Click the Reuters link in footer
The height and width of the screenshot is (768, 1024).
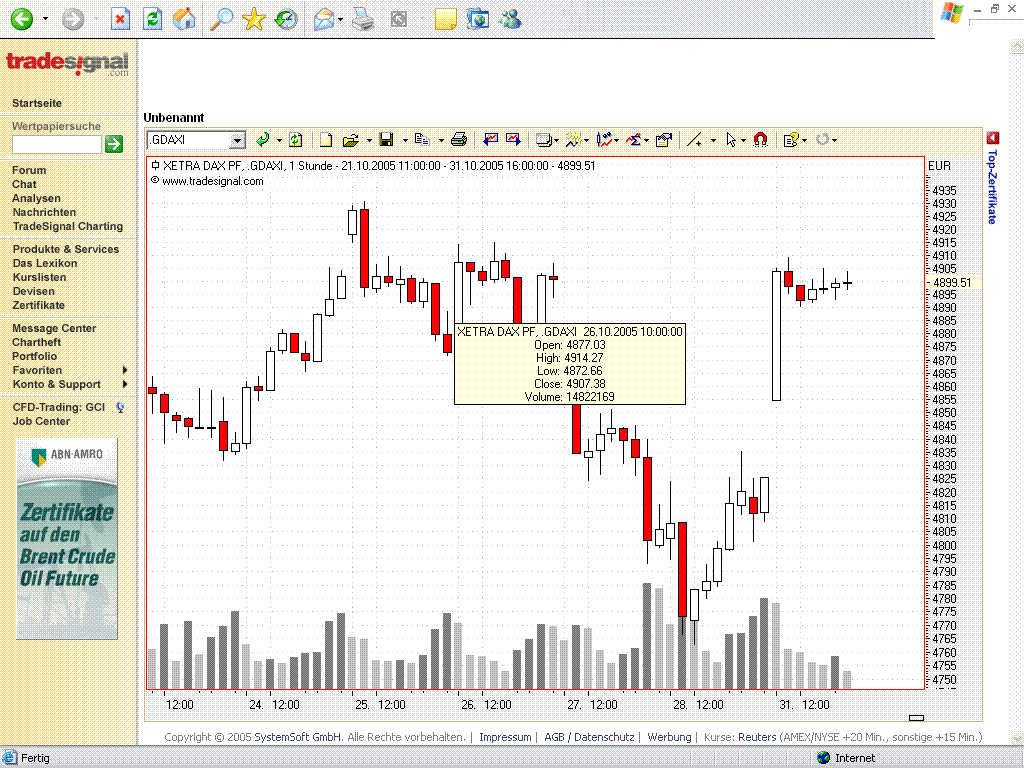757,737
